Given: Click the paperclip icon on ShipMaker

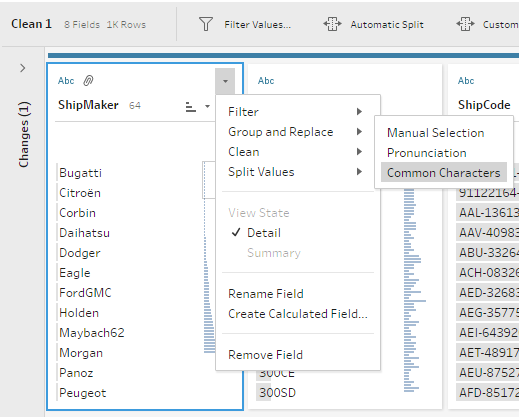Looking at the screenshot, I should coord(88,81).
